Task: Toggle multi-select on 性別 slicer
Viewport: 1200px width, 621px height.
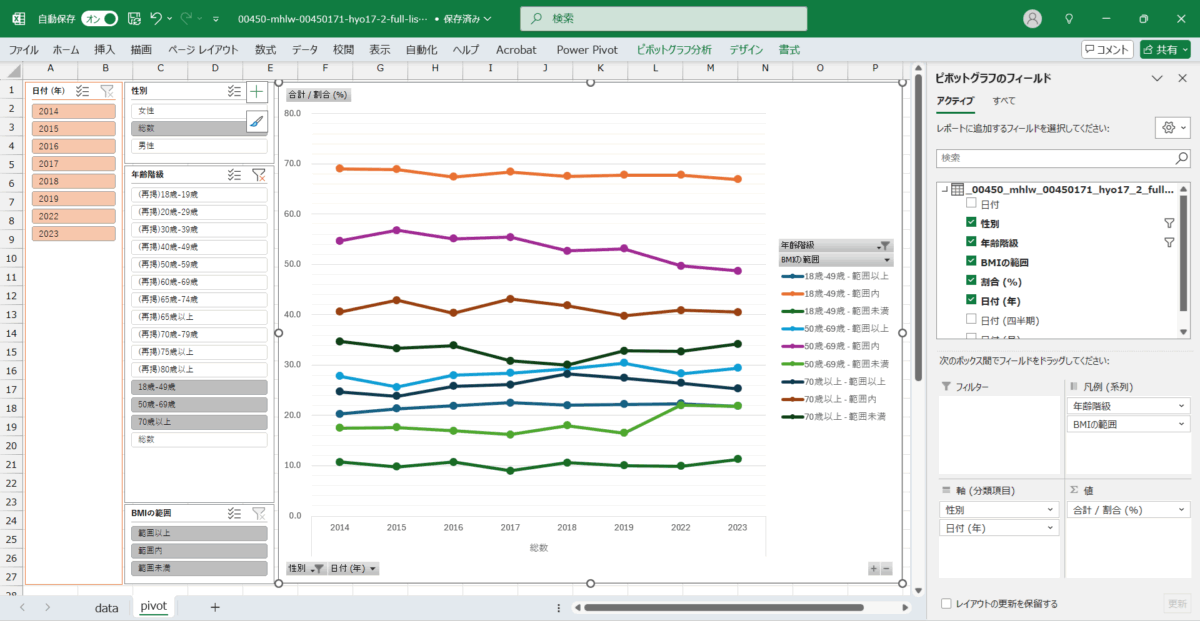Action: 234,91
